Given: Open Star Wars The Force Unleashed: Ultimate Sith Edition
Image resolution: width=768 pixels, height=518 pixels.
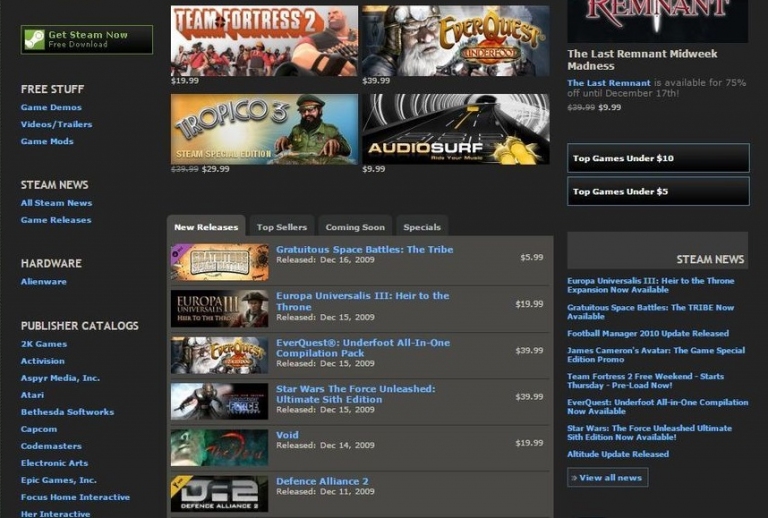Looking at the screenshot, I should click(356, 394).
